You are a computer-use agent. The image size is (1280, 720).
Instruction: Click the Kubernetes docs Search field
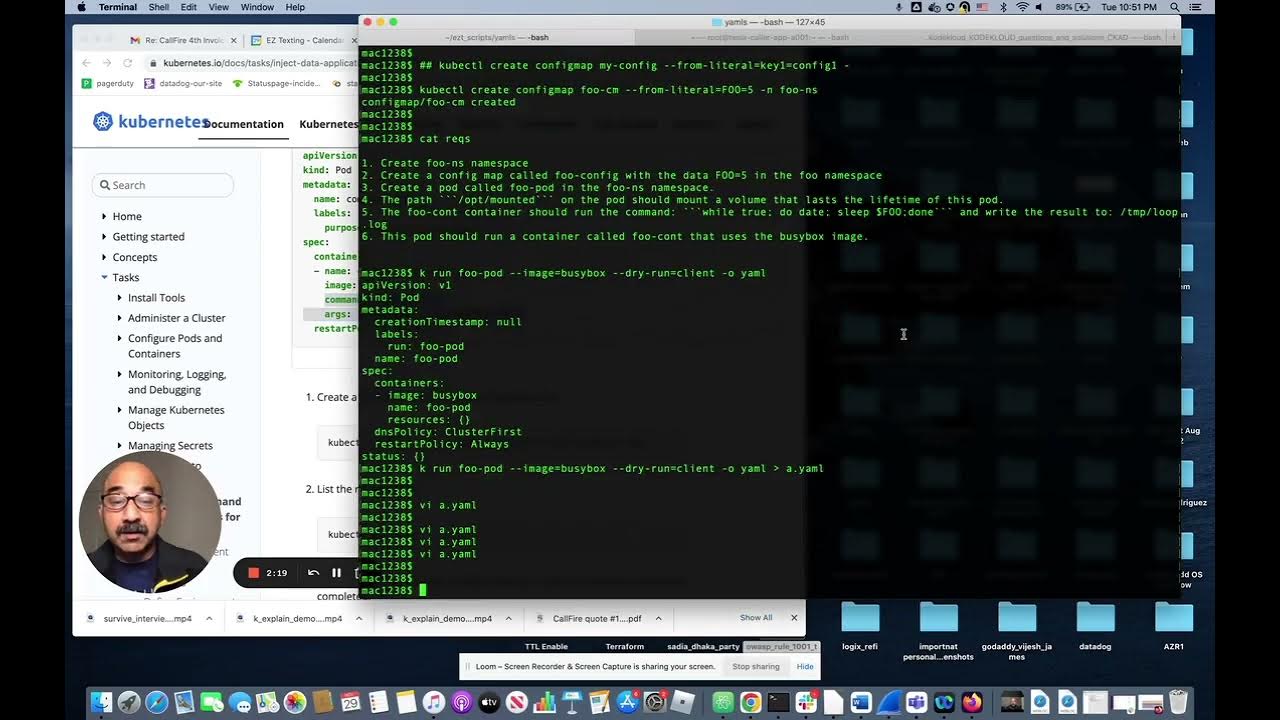tap(163, 185)
